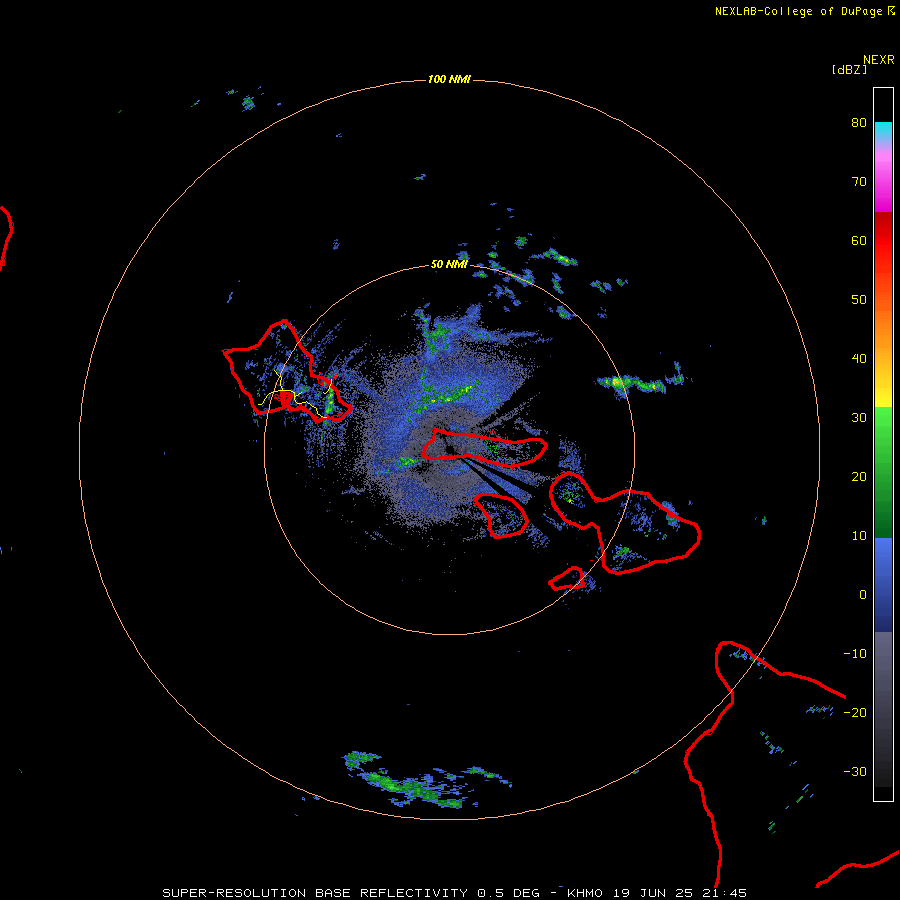900x900 pixels.
Task: Click the KHMO radar site center point
Action: pos(449,449)
